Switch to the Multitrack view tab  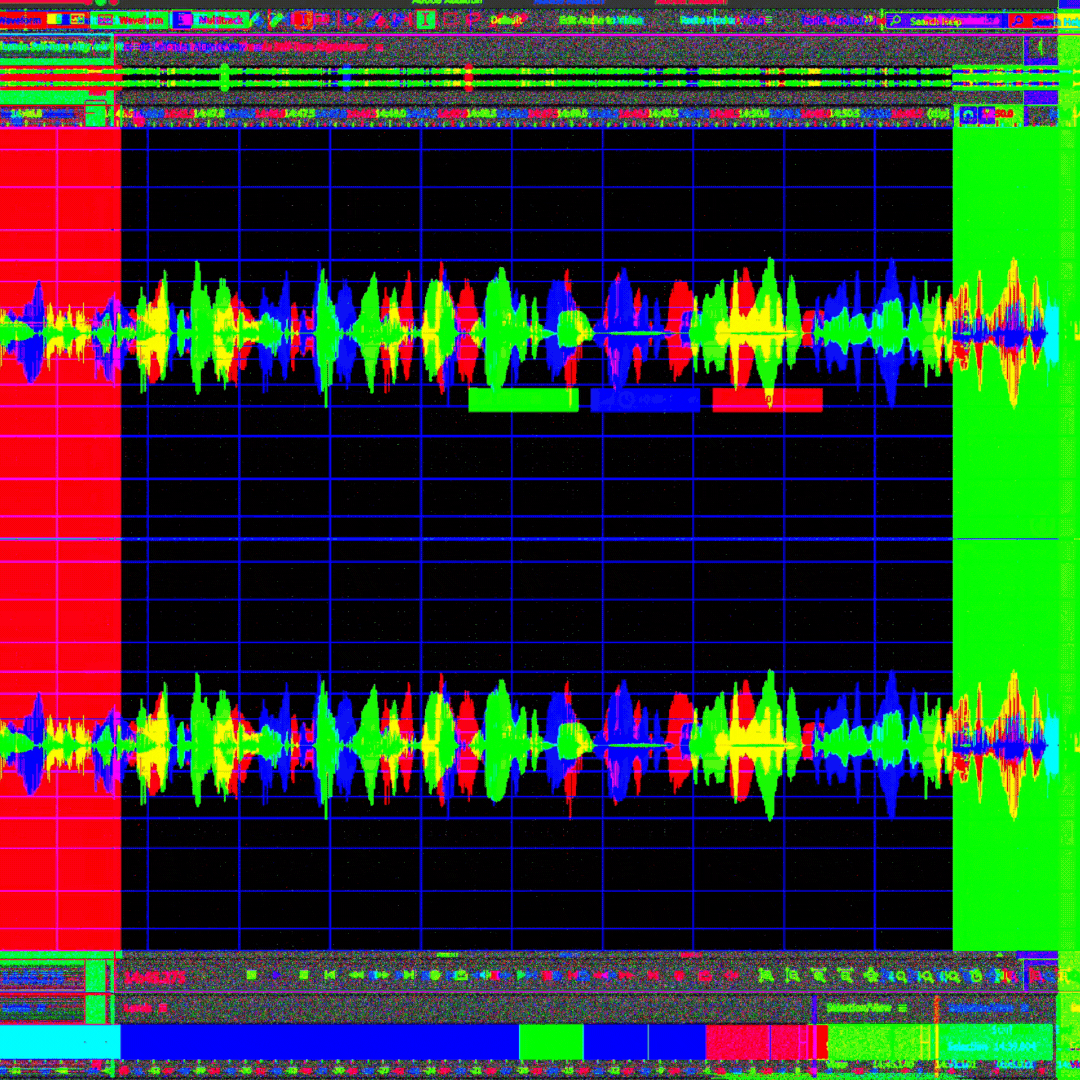tap(222, 18)
